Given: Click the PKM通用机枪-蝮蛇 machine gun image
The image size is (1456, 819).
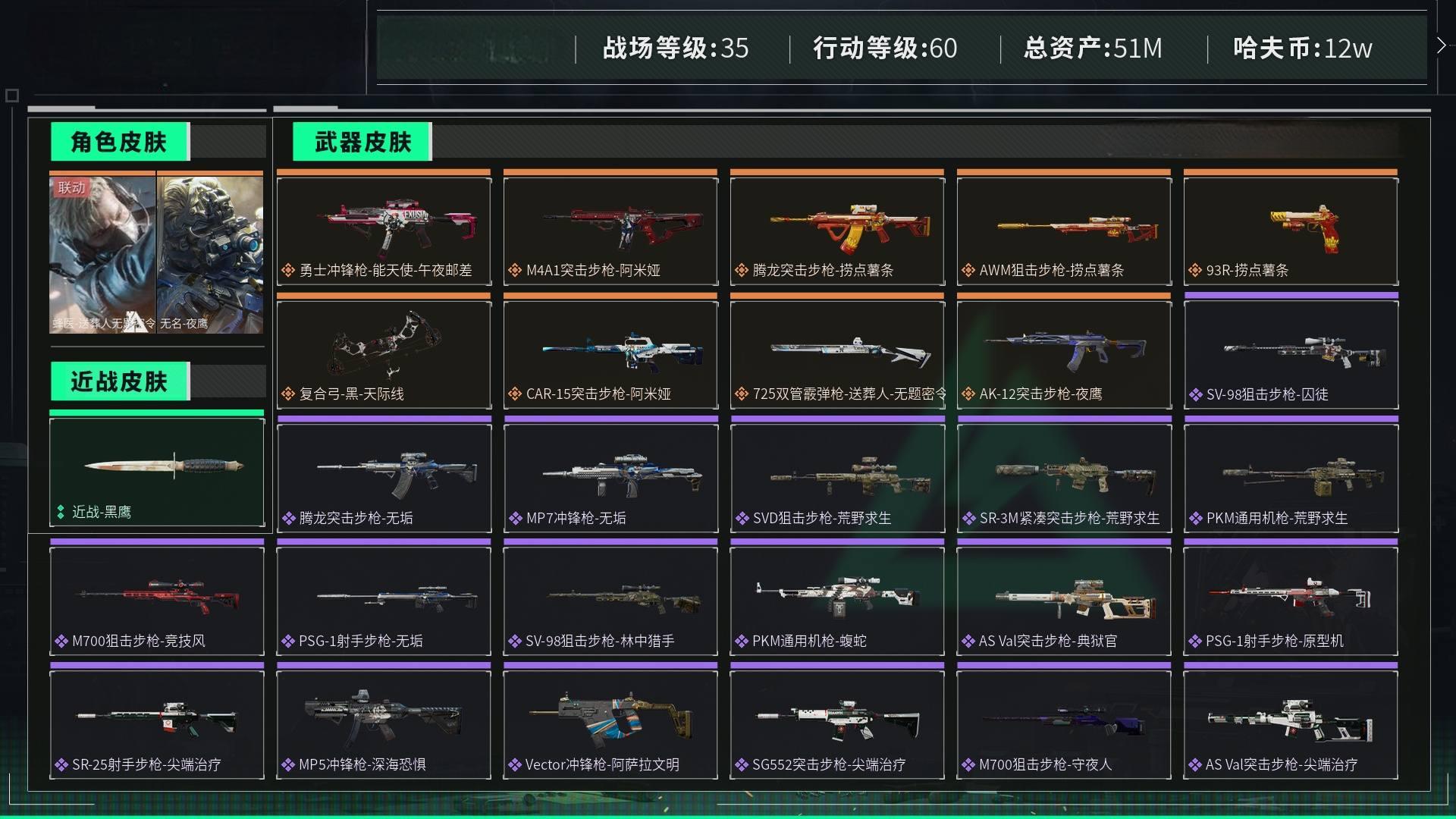Looking at the screenshot, I should click(x=837, y=595).
